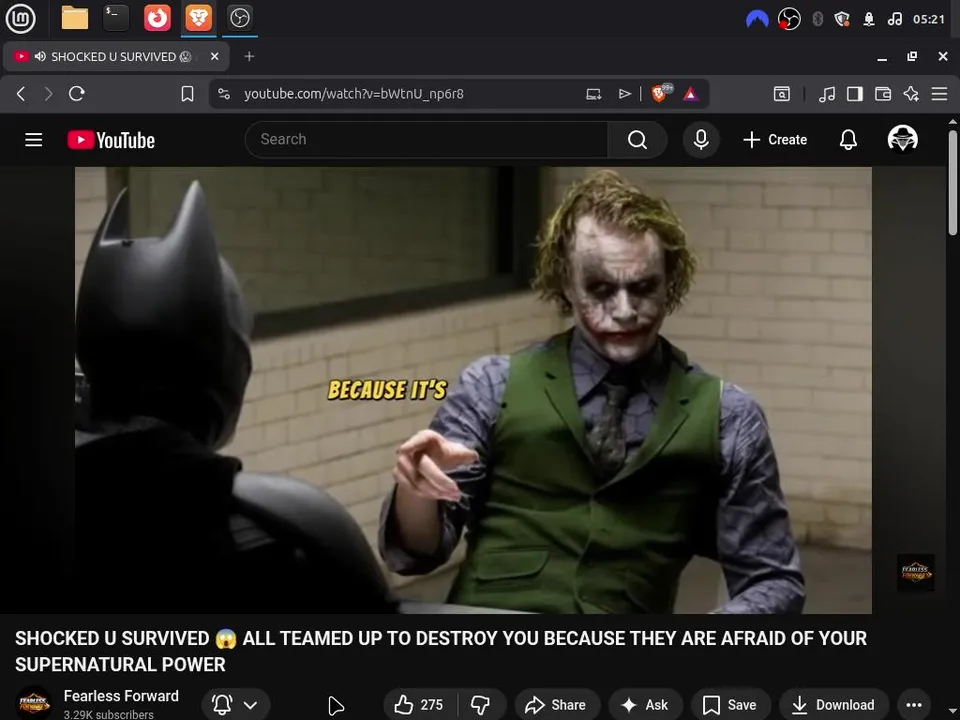Dislike this video

(481, 705)
